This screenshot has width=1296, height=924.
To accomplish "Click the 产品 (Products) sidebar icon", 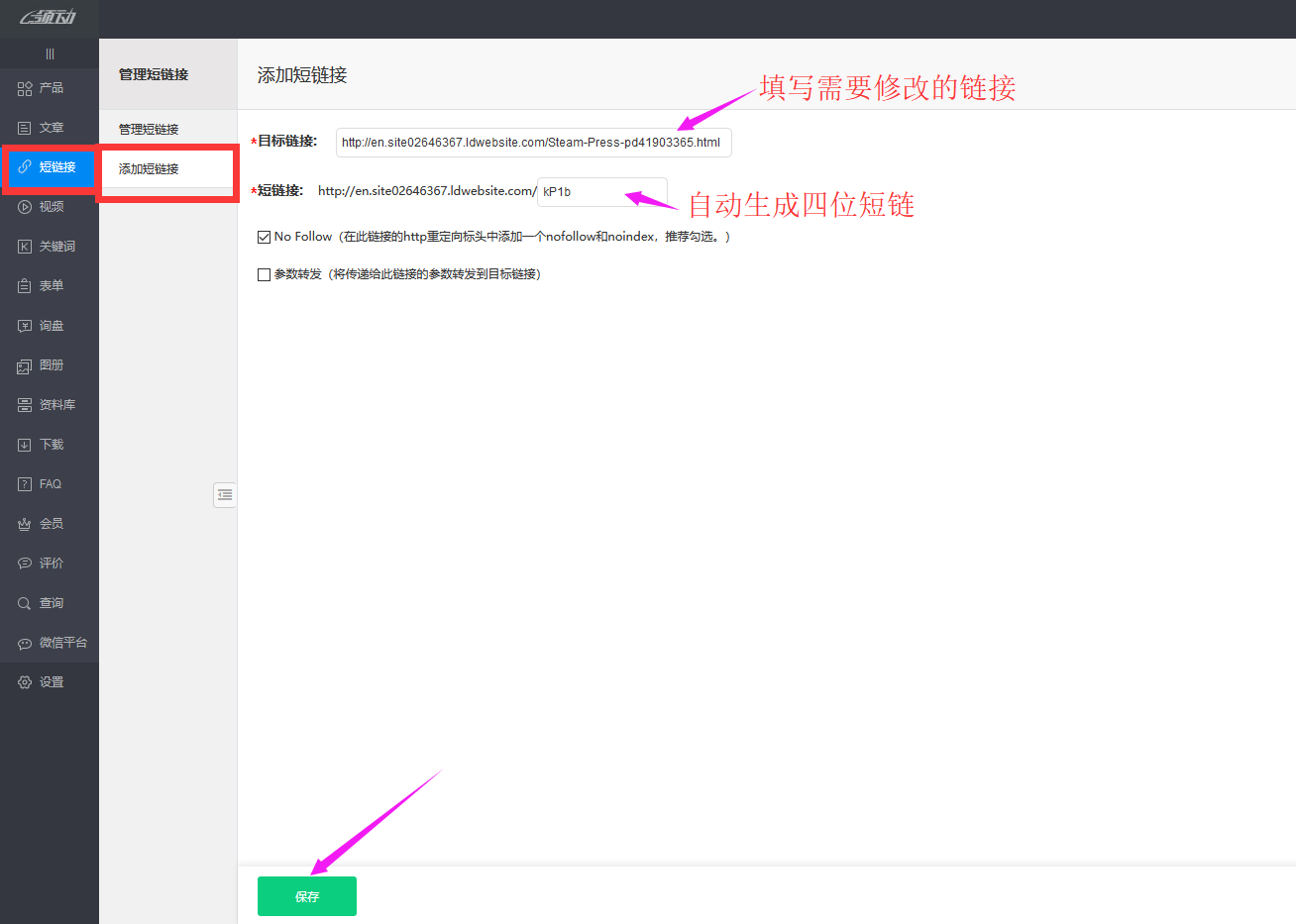I will pyautogui.click(x=25, y=88).
